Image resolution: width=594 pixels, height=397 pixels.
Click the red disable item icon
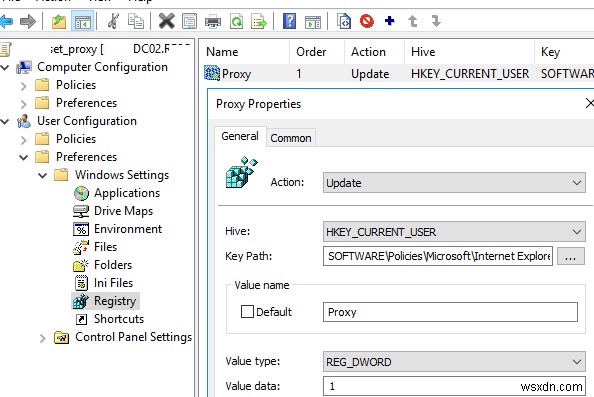click(x=367, y=21)
